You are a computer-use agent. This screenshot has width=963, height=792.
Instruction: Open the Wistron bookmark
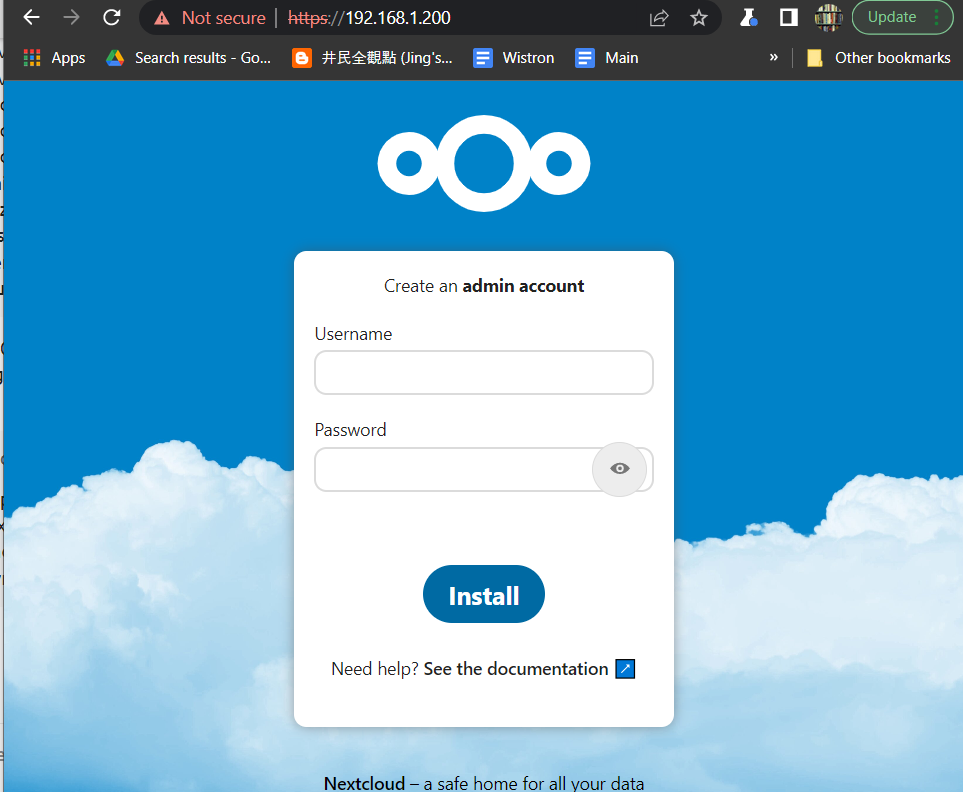[514, 58]
